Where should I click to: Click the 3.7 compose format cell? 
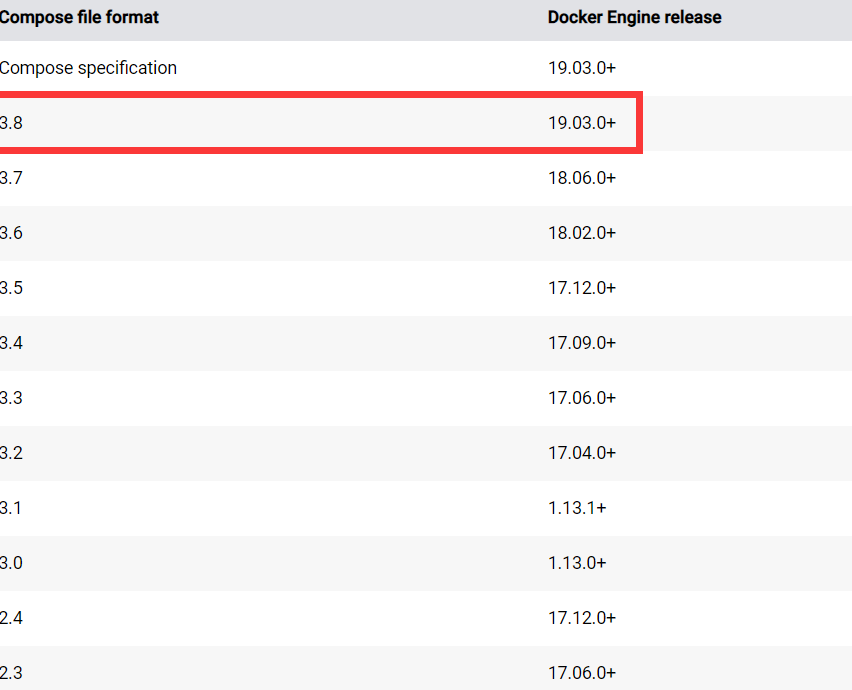point(11,178)
